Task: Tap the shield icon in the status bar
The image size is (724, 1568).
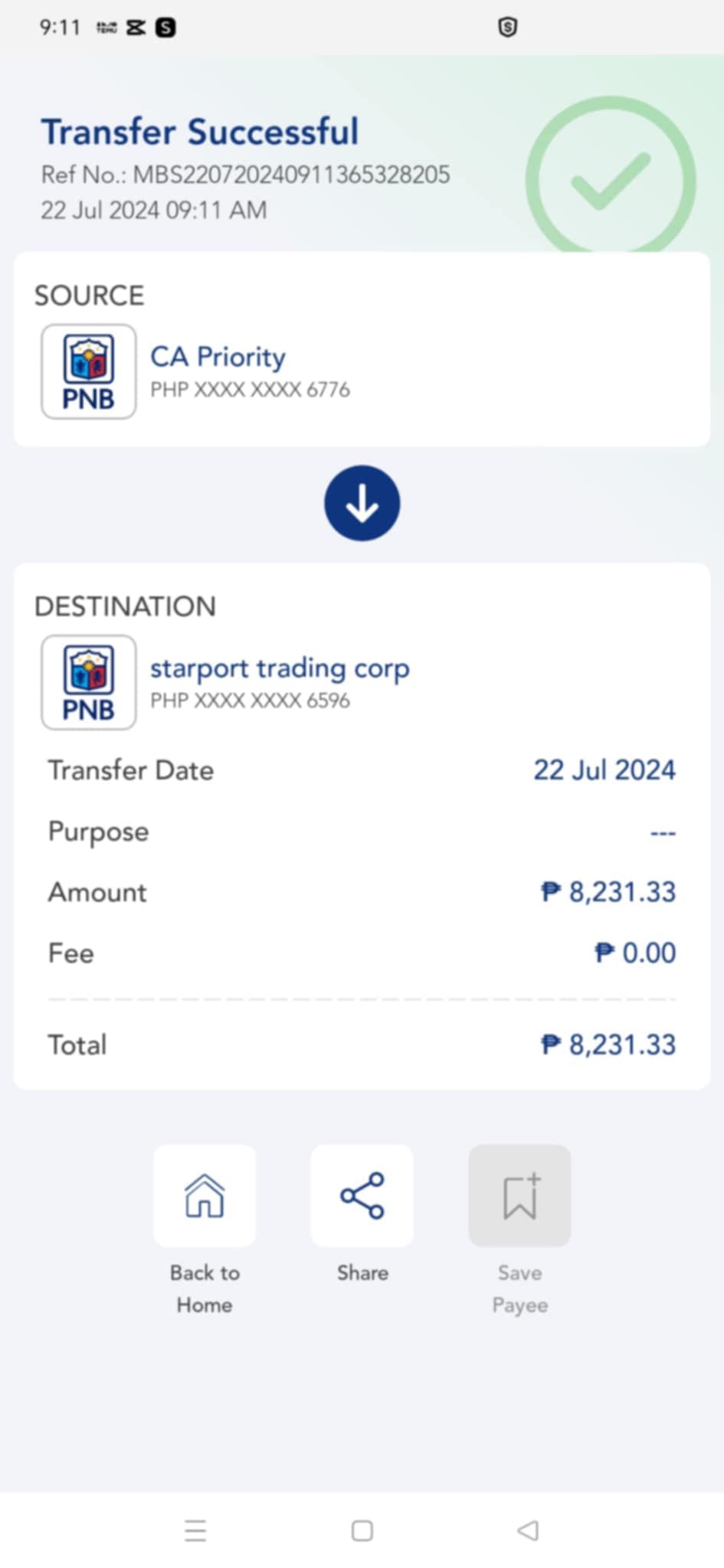Action: tap(507, 28)
